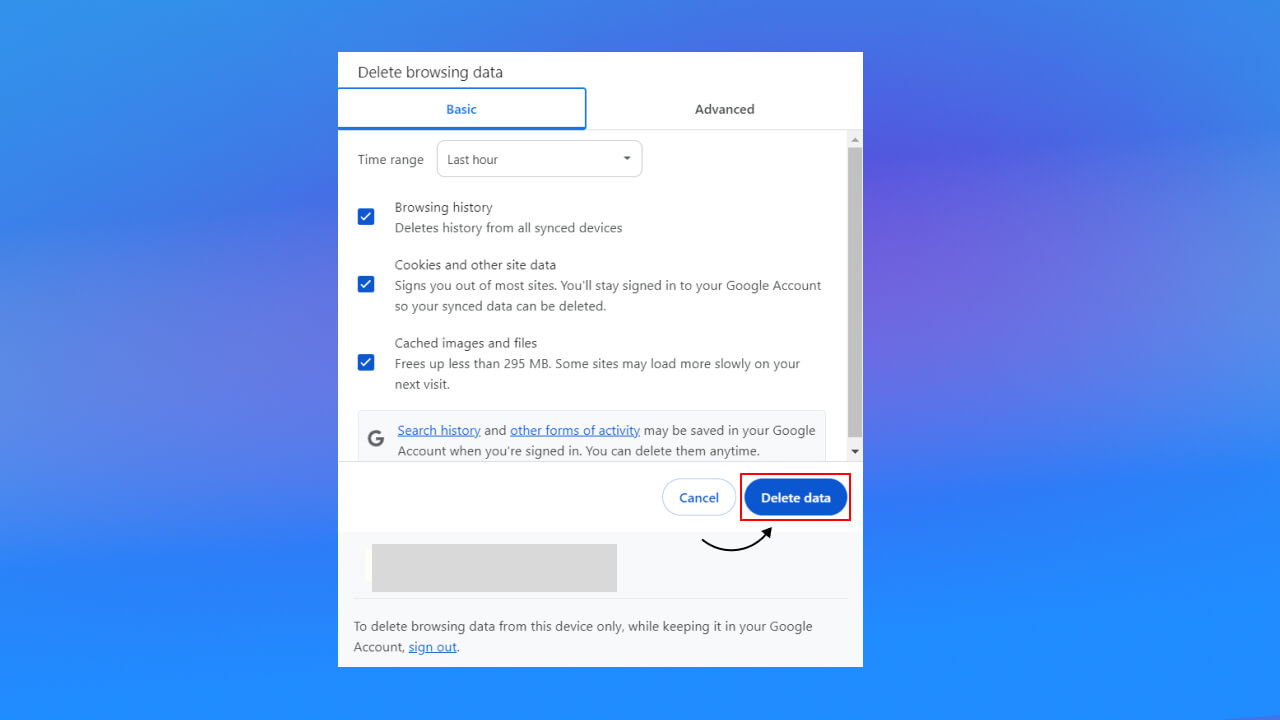Uncheck the Browsing history checkbox
The width and height of the screenshot is (1280, 720).
[x=366, y=217]
